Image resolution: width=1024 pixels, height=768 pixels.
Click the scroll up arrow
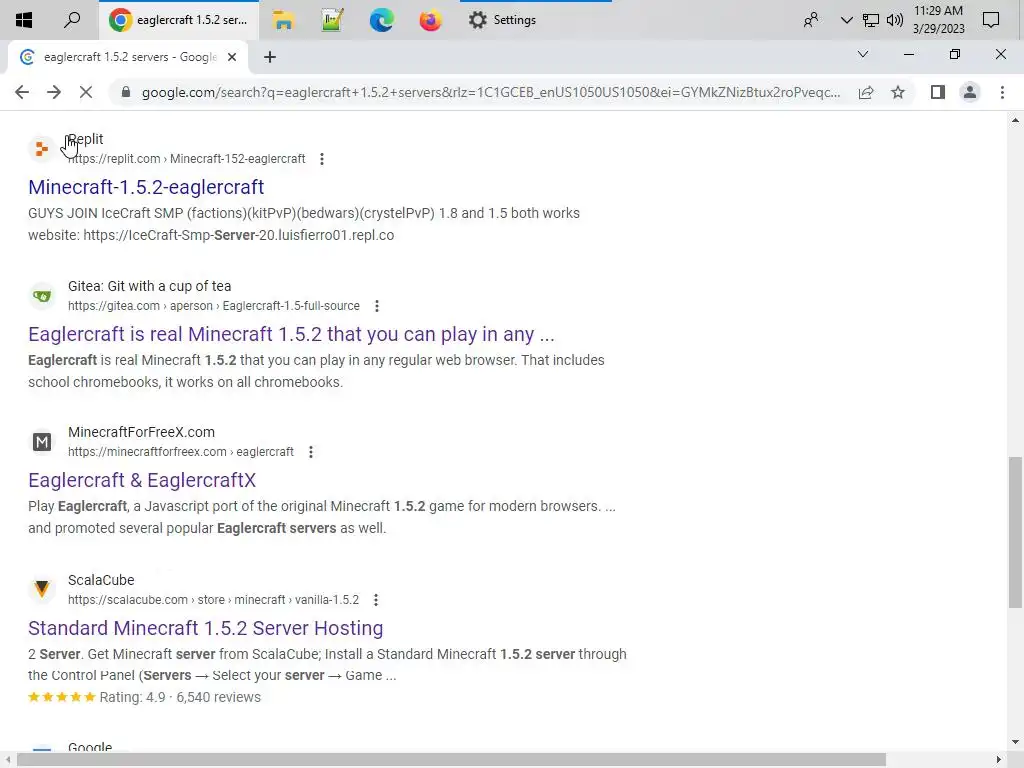click(1015, 120)
